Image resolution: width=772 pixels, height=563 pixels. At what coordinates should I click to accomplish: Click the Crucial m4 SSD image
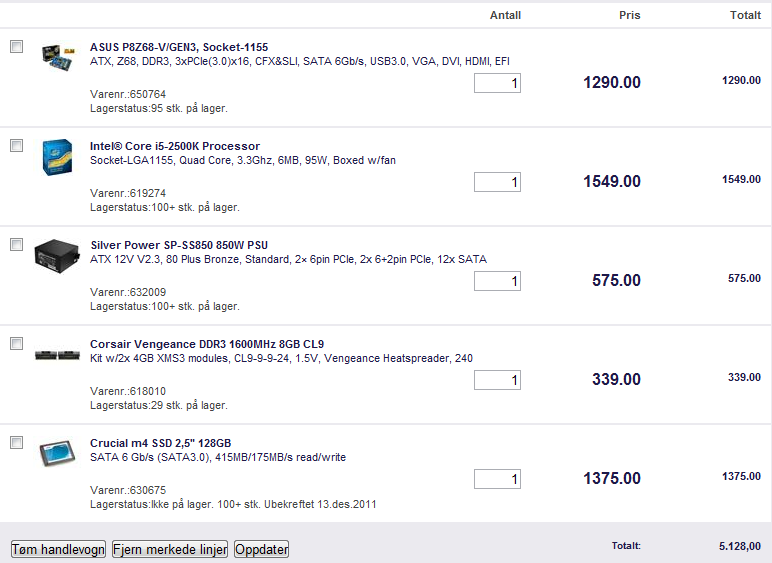[x=58, y=453]
